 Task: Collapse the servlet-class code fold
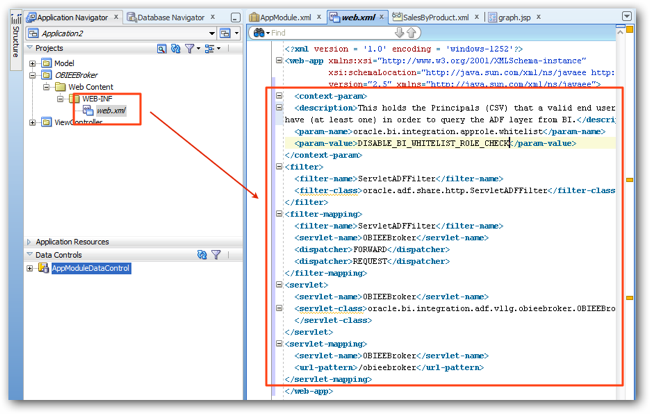[279, 308]
